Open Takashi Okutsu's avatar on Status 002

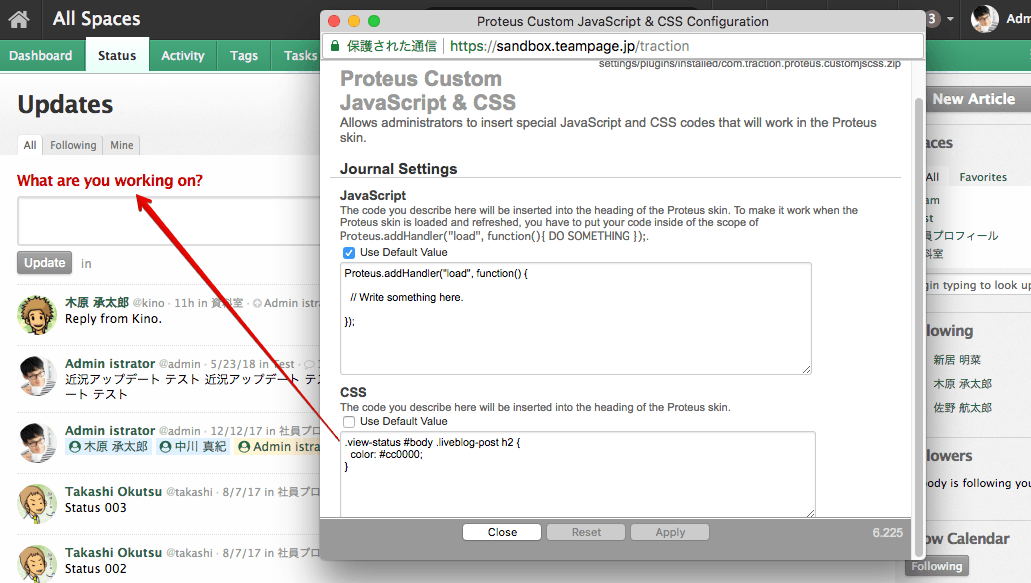pos(37,564)
